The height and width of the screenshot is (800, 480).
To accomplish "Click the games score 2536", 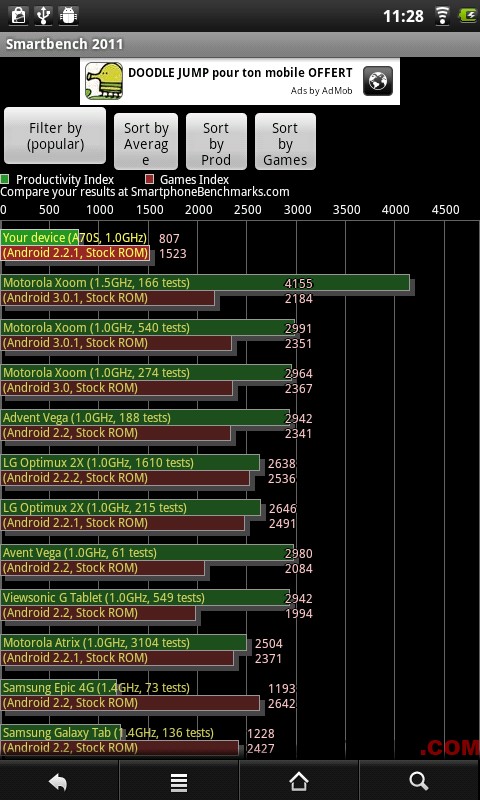I will click(282, 479).
